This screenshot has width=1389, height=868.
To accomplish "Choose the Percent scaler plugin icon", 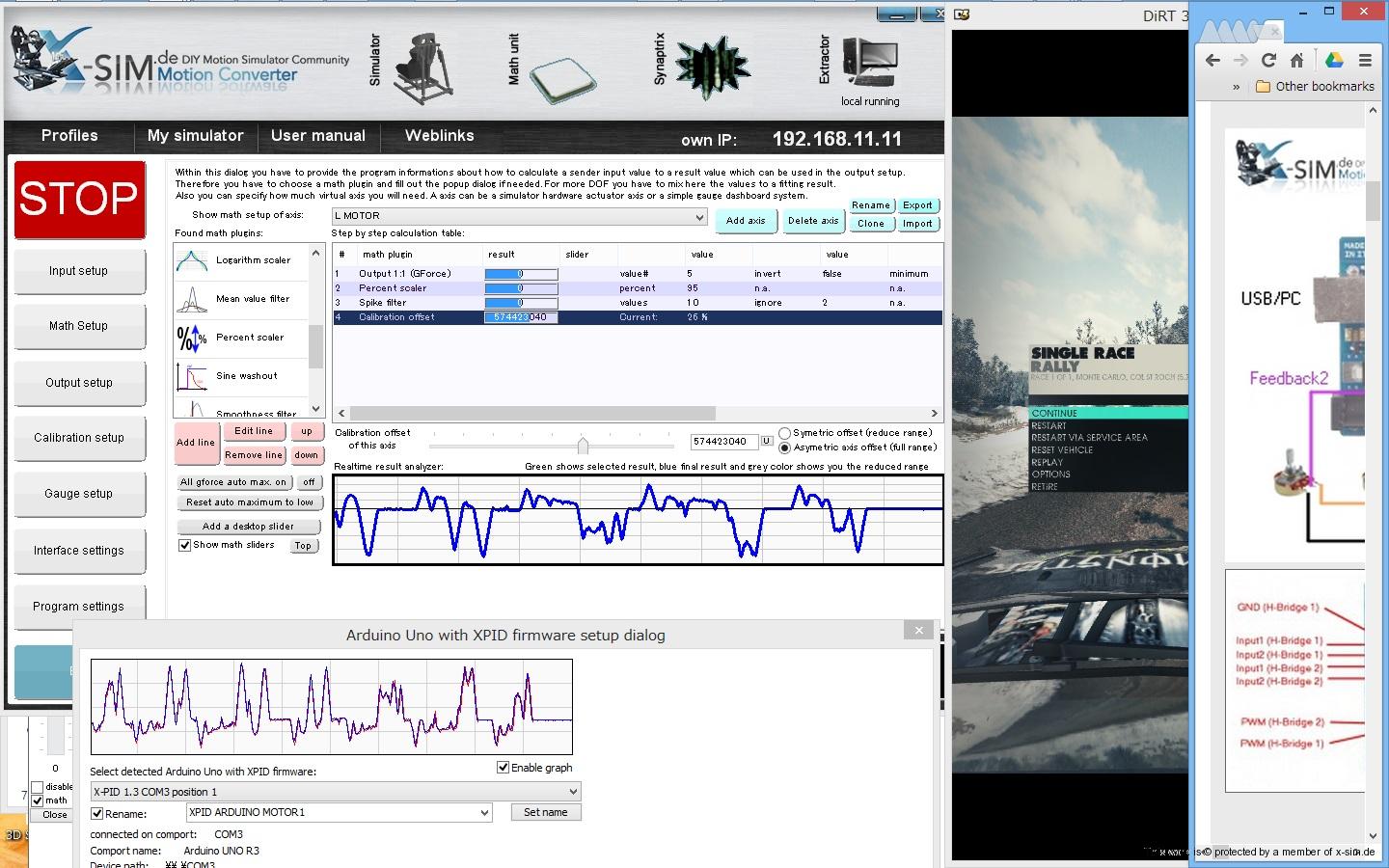I will click(x=192, y=339).
